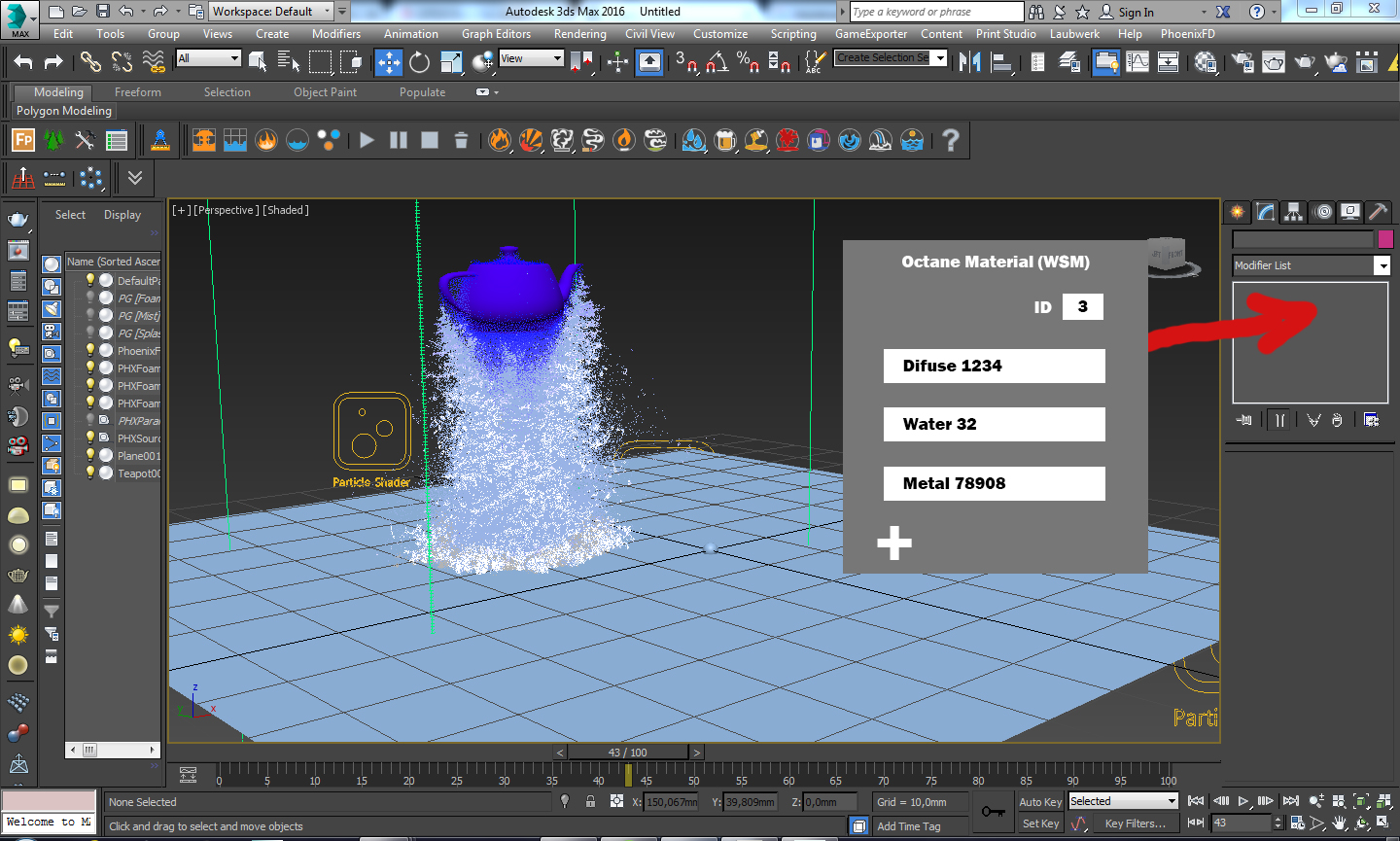
Task: Click the Difuse 1234 material entry
Action: click(x=995, y=366)
